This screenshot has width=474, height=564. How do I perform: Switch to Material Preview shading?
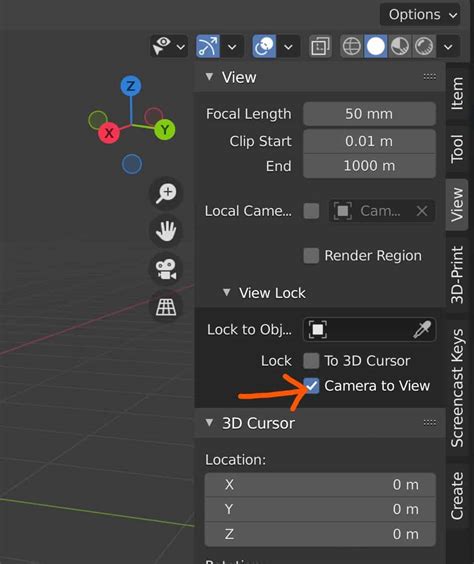tap(400, 46)
